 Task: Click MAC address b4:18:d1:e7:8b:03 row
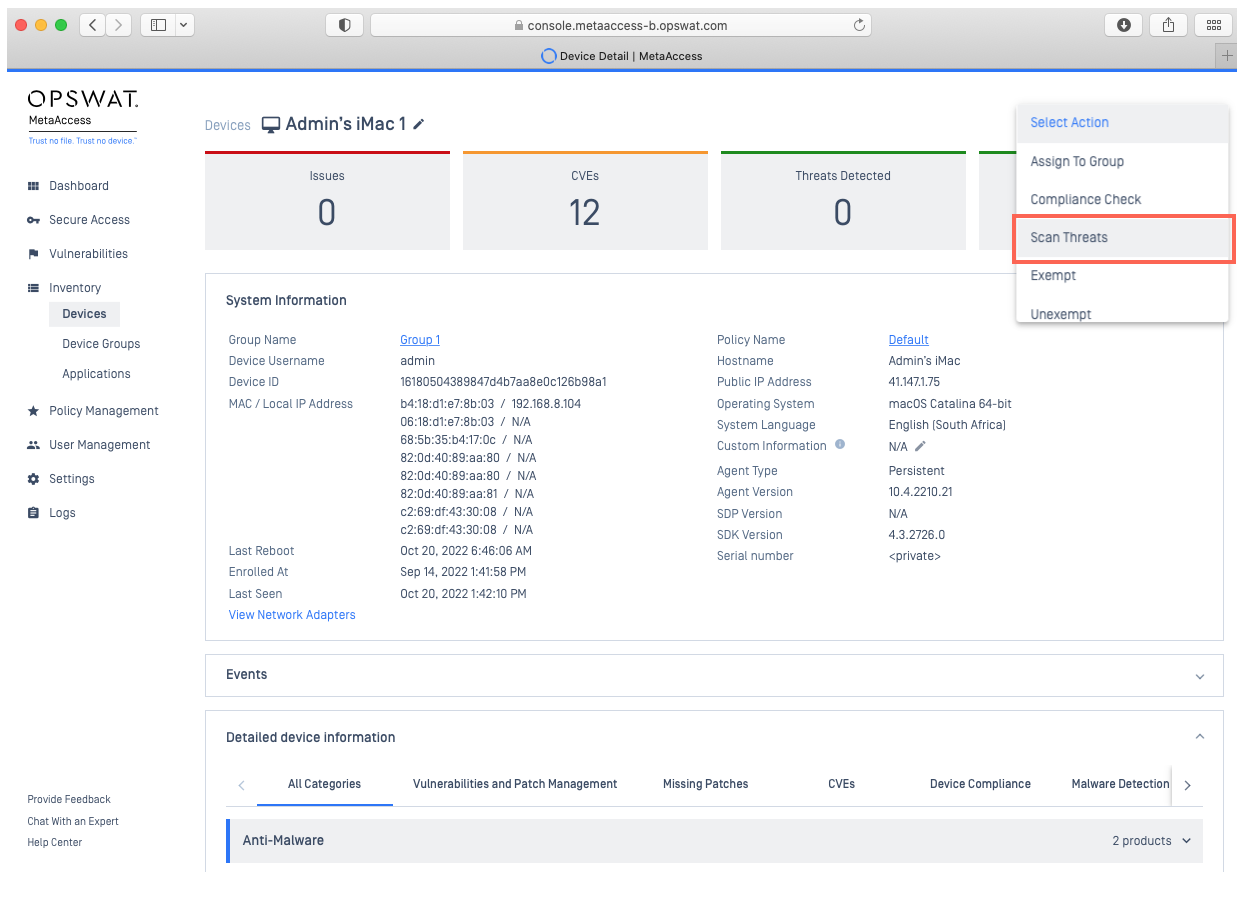(x=490, y=404)
